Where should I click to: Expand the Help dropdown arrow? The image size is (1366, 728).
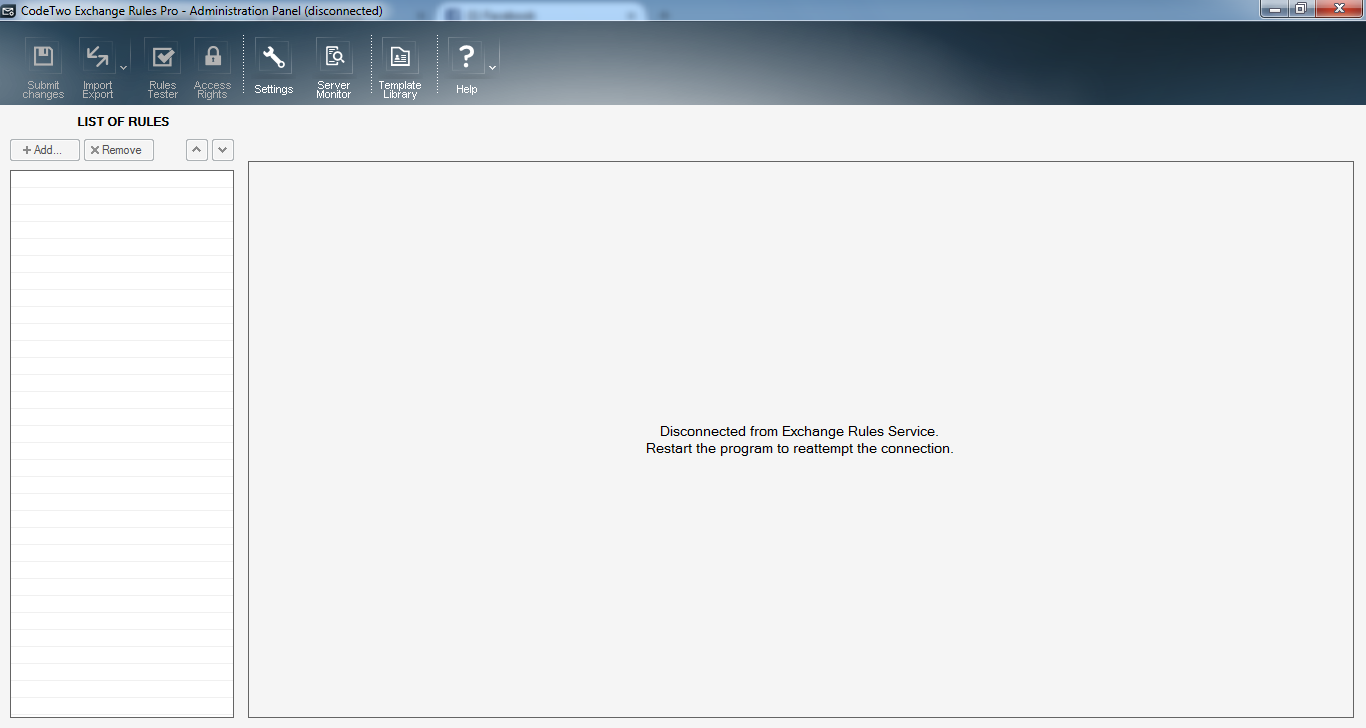[492, 68]
